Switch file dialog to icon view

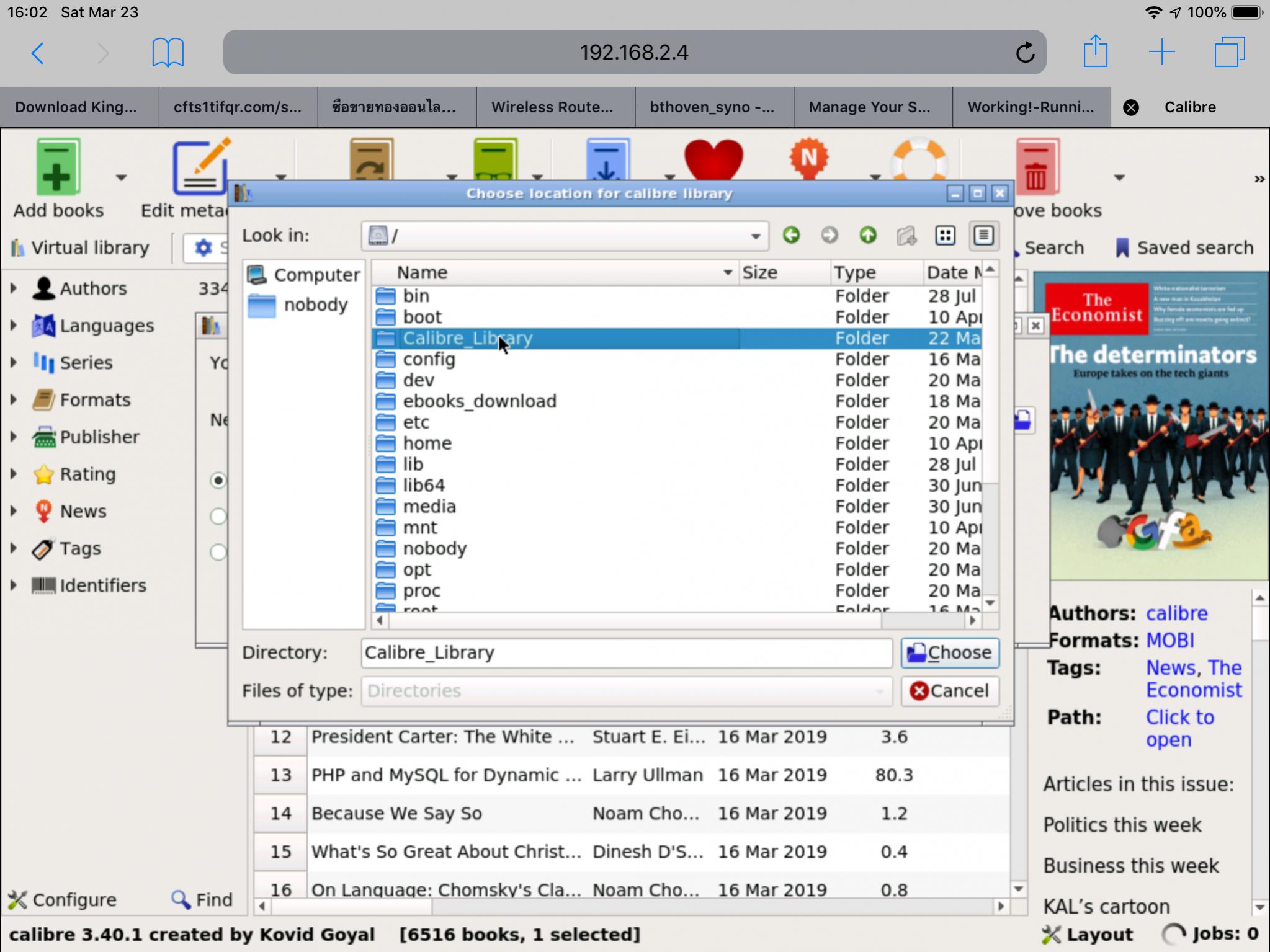pyautogui.click(x=945, y=236)
